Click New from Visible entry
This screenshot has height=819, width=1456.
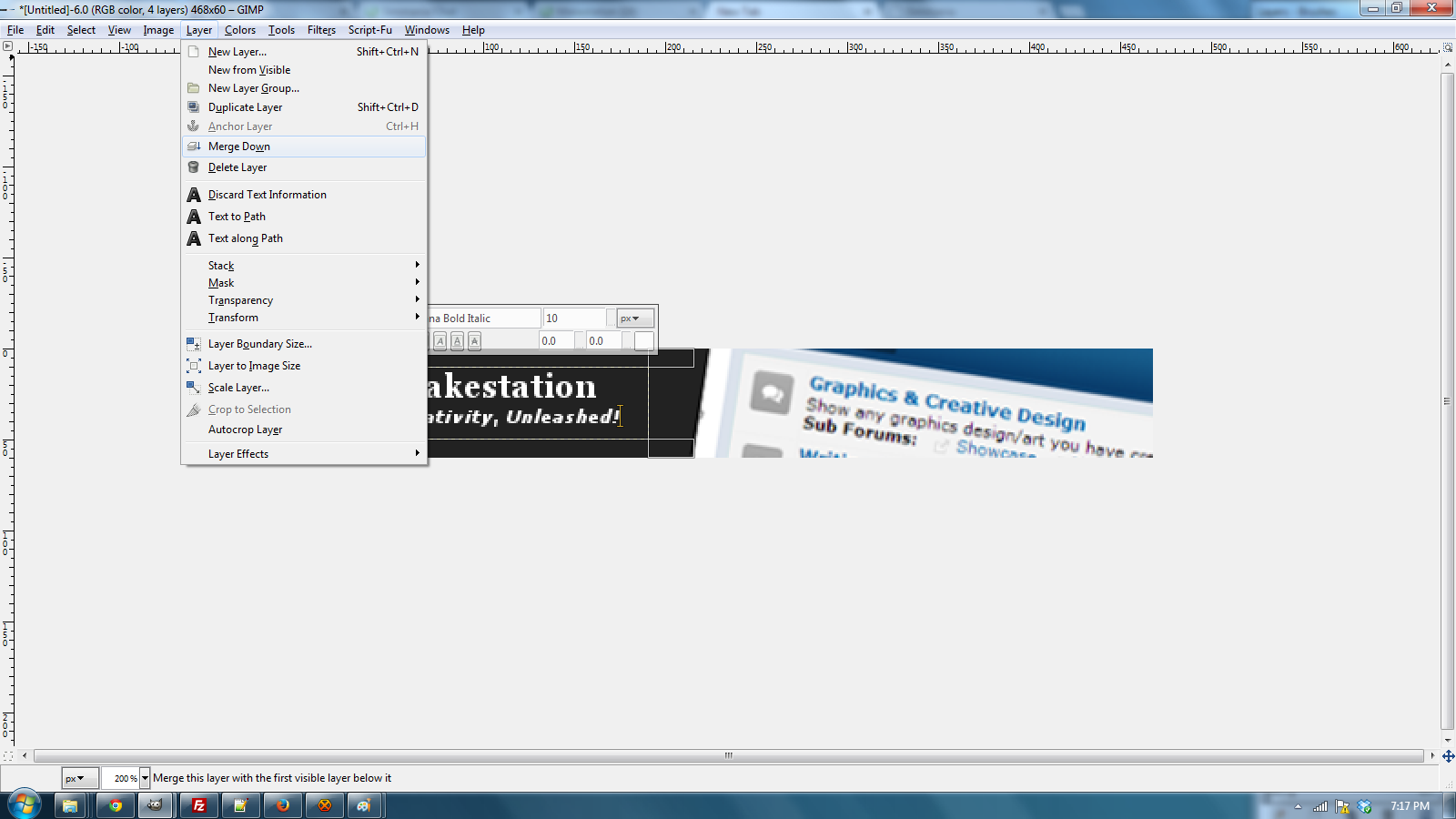(x=304, y=70)
